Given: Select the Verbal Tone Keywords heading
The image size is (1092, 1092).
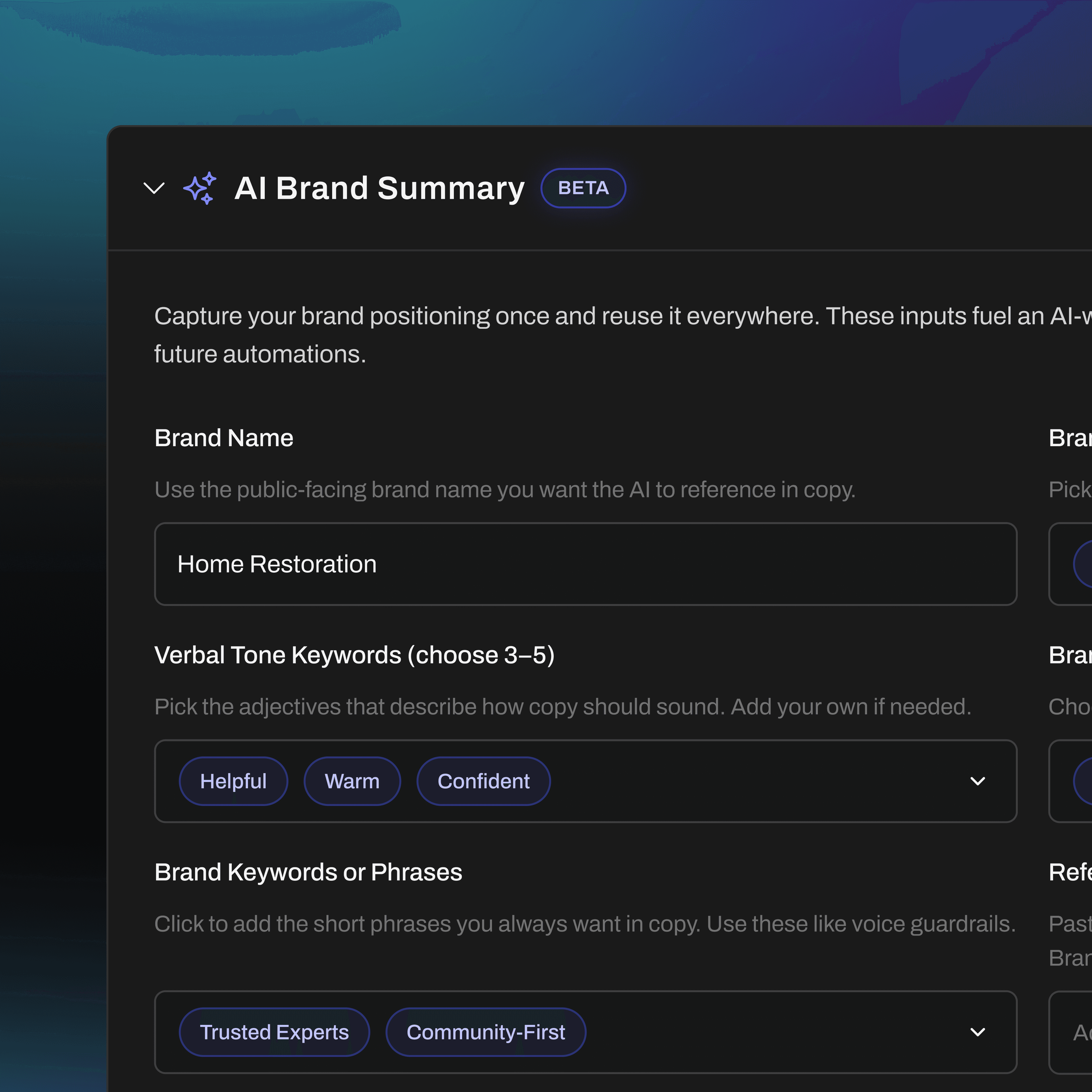Looking at the screenshot, I should (x=355, y=655).
